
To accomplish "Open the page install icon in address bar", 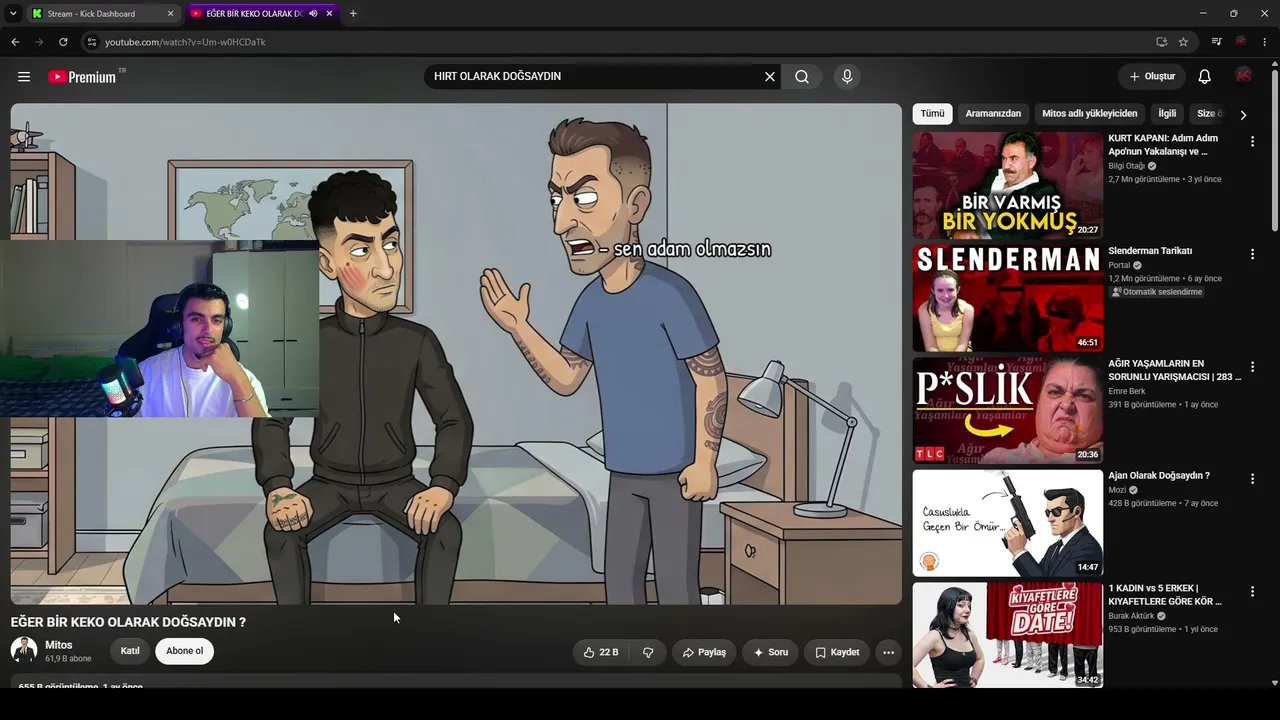I will click(x=1161, y=42).
